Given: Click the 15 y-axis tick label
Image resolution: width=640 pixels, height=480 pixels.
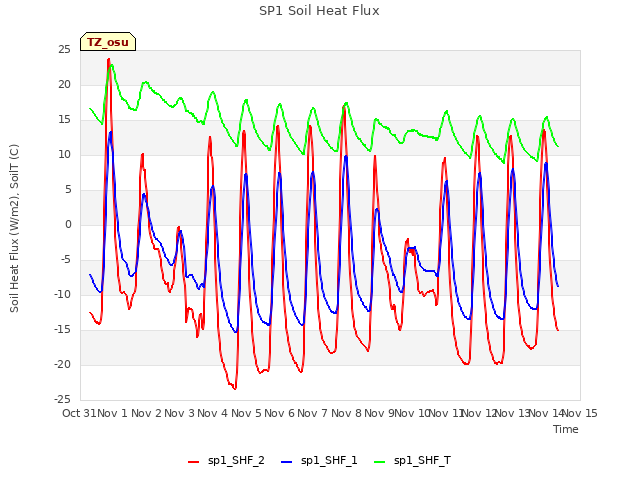Looking at the screenshot, I should tap(64, 120).
